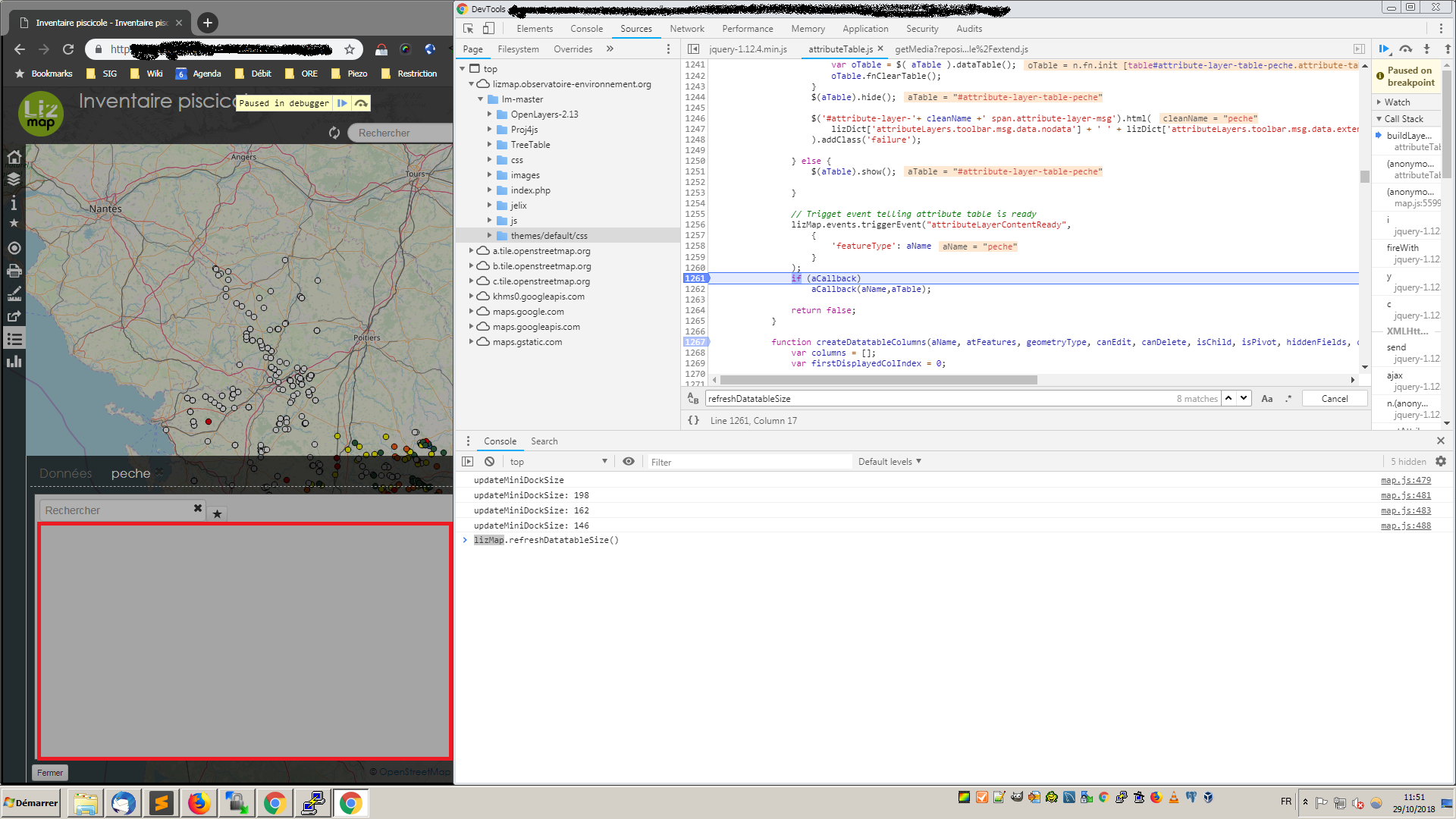Open the map.js:479 console link
1456x819 pixels.
(x=1405, y=480)
